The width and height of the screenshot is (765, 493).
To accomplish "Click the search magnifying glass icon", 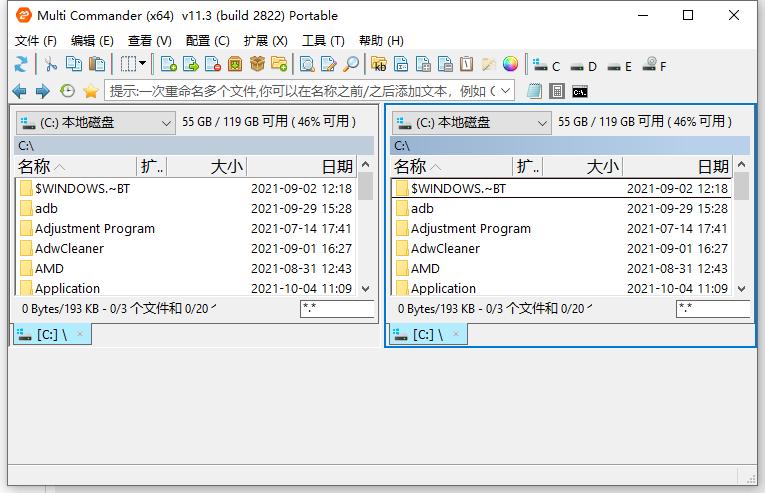I will tap(351, 64).
